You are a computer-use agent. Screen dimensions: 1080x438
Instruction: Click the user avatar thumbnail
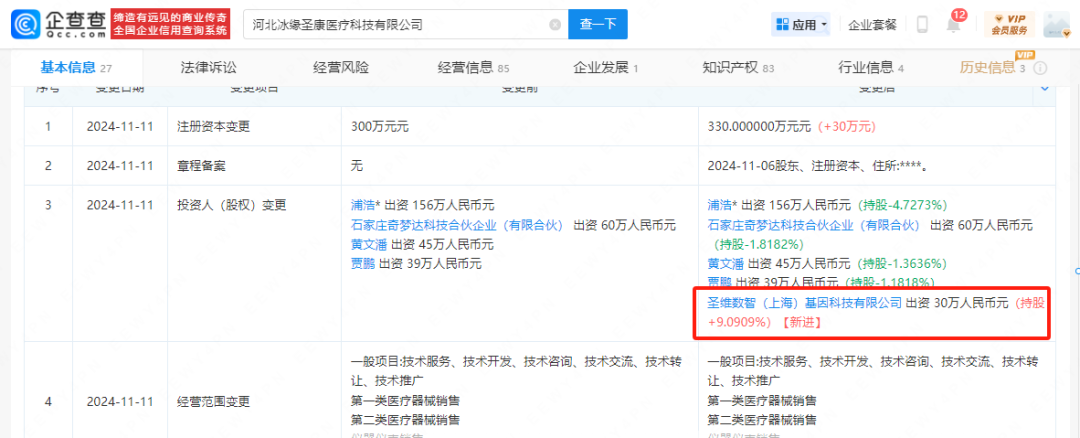click(x=1057, y=24)
